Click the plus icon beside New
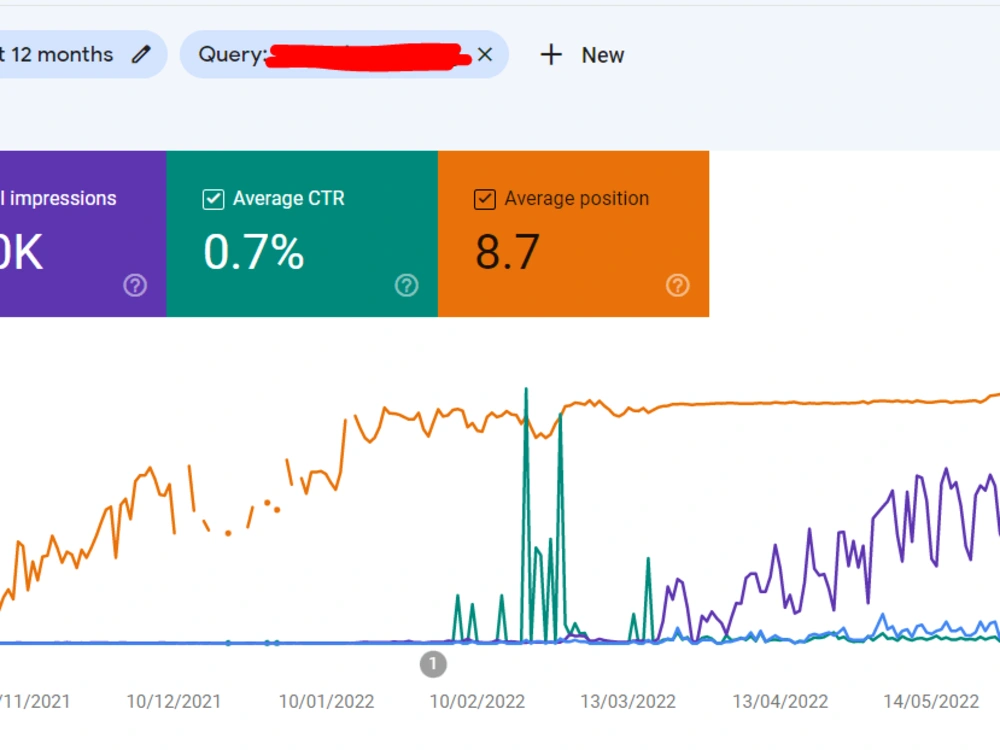 pos(551,55)
